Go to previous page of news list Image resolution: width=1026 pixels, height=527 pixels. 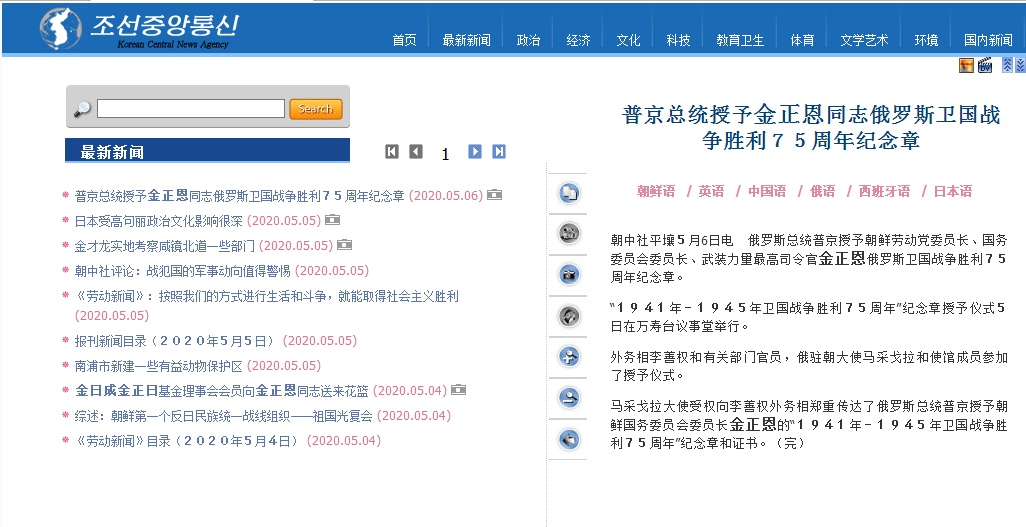pos(416,152)
